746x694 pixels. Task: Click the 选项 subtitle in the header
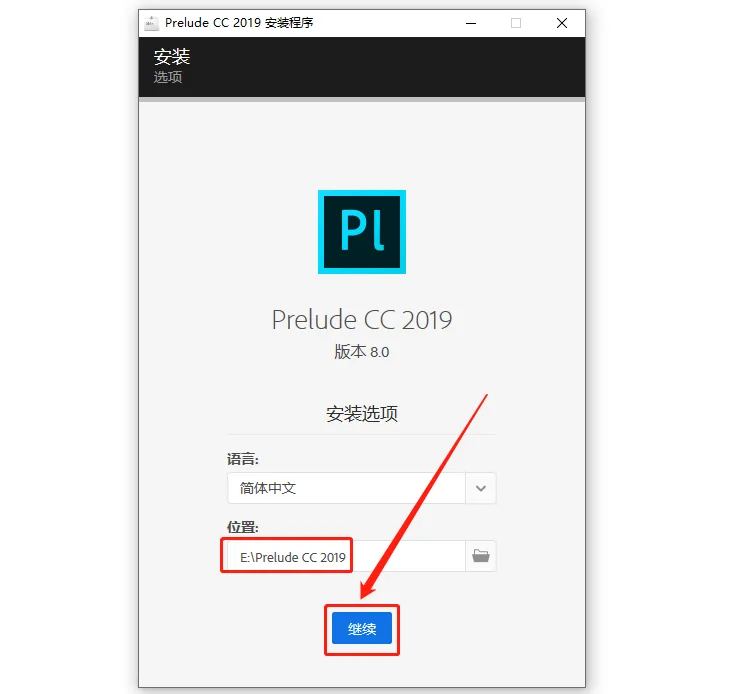pos(167,77)
